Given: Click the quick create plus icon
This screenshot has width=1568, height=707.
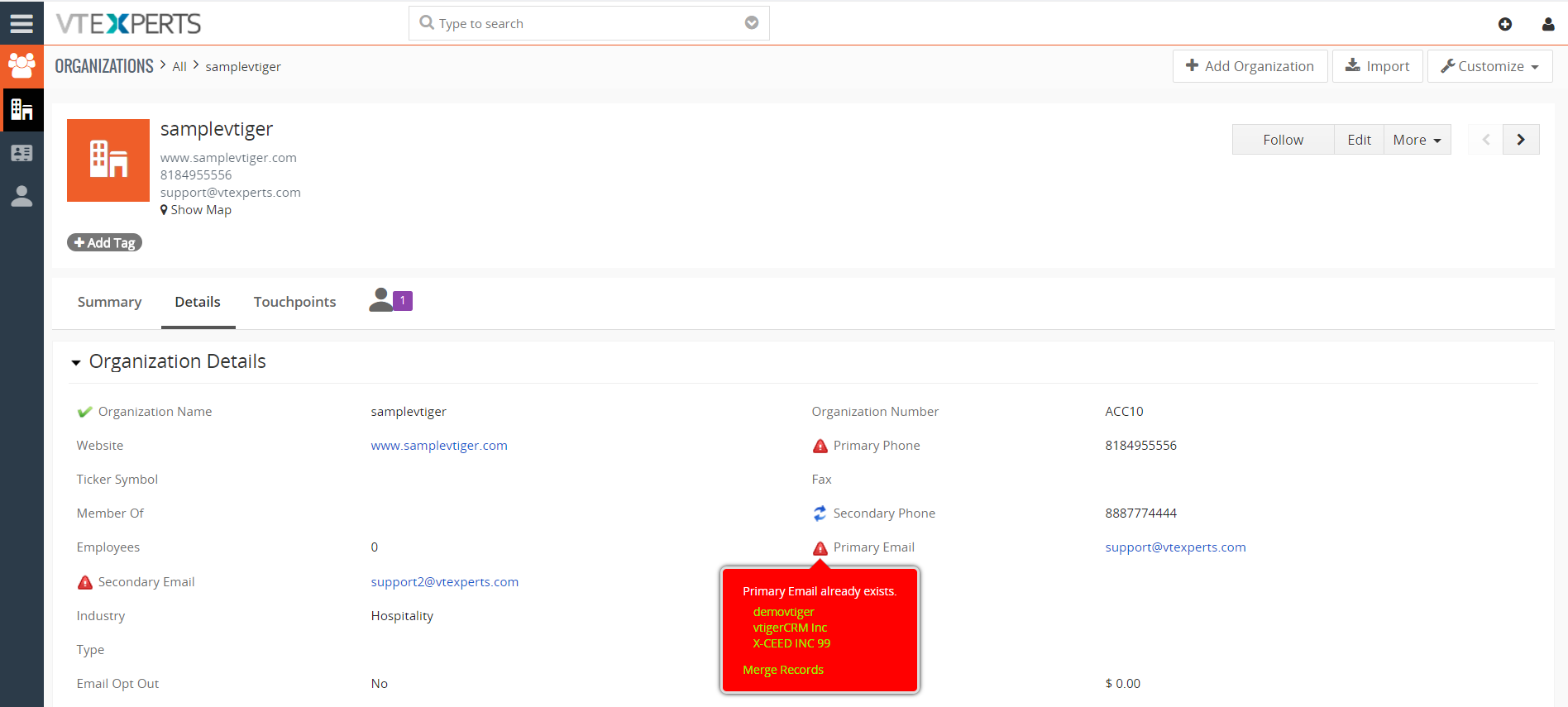Looking at the screenshot, I should (1505, 24).
